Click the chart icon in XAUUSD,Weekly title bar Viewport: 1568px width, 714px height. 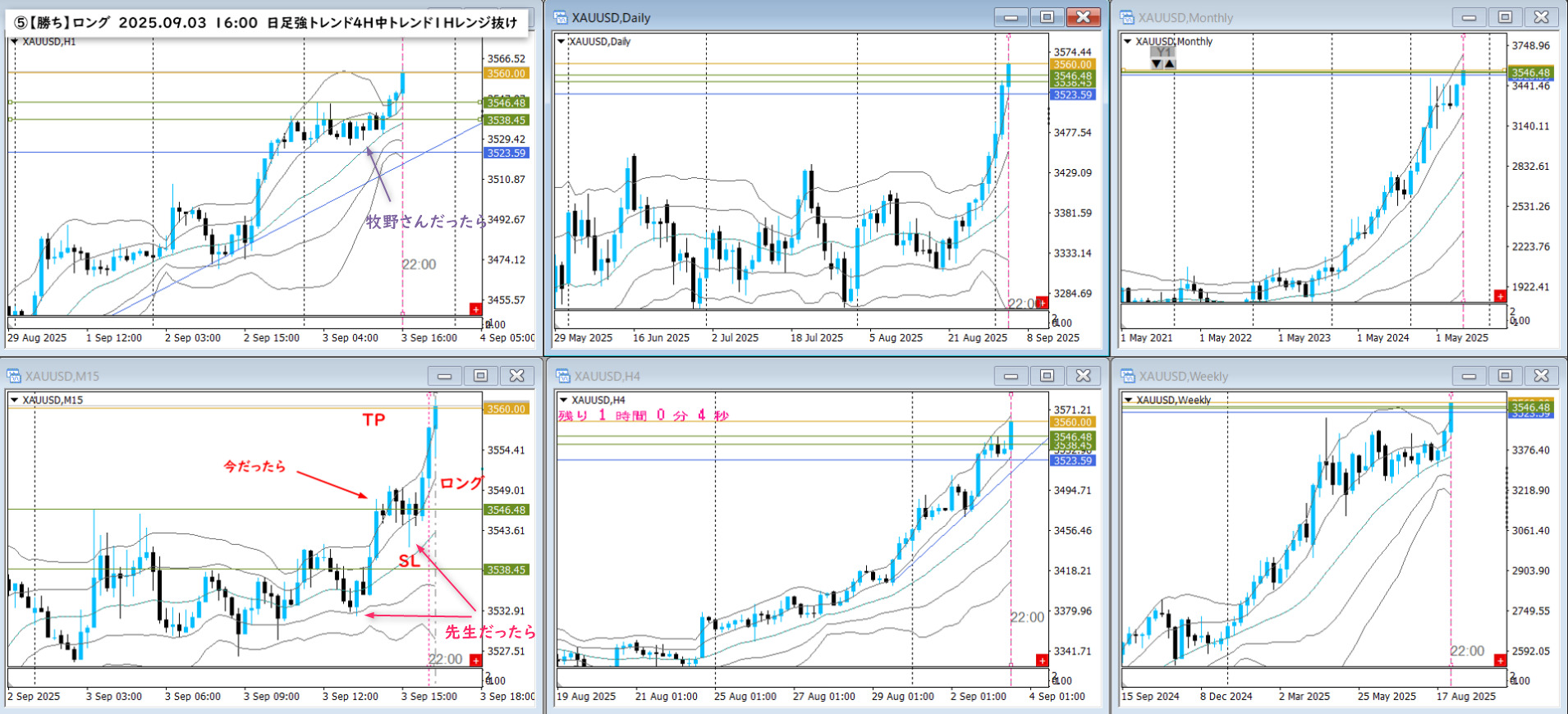pyautogui.click(x=1128, y=376)
